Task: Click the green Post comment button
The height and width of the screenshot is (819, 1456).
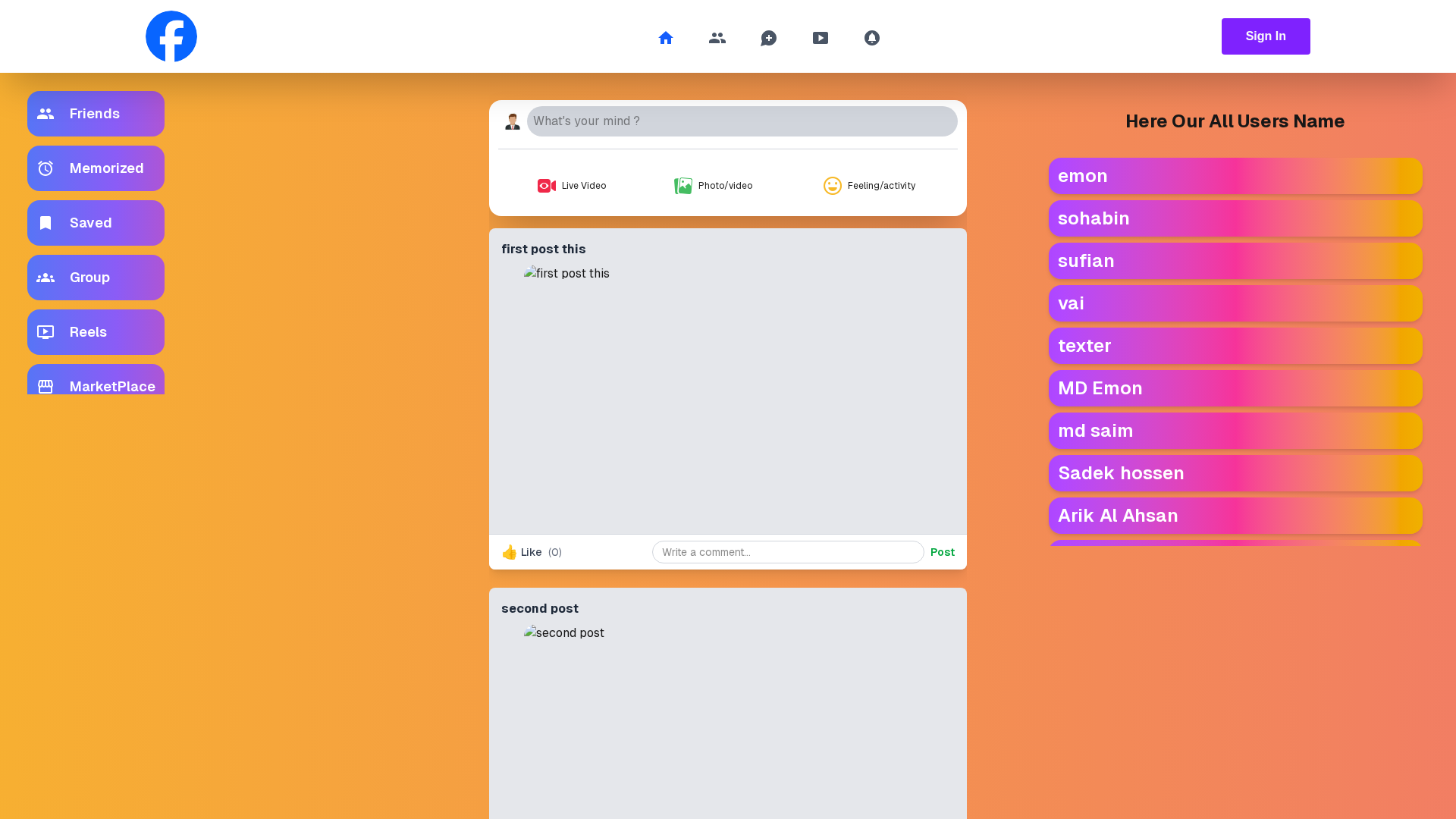Action: (x=943, y=552)
